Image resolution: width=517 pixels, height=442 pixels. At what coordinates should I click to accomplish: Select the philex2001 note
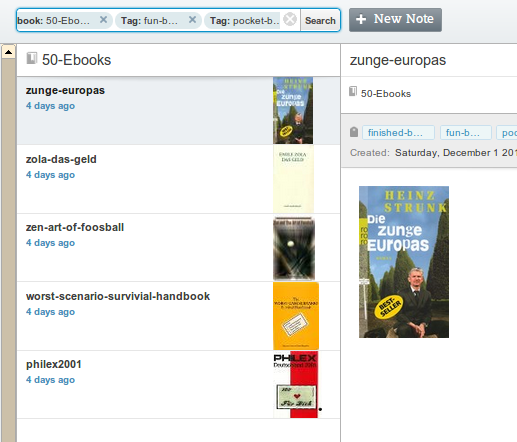pos(178,385)
